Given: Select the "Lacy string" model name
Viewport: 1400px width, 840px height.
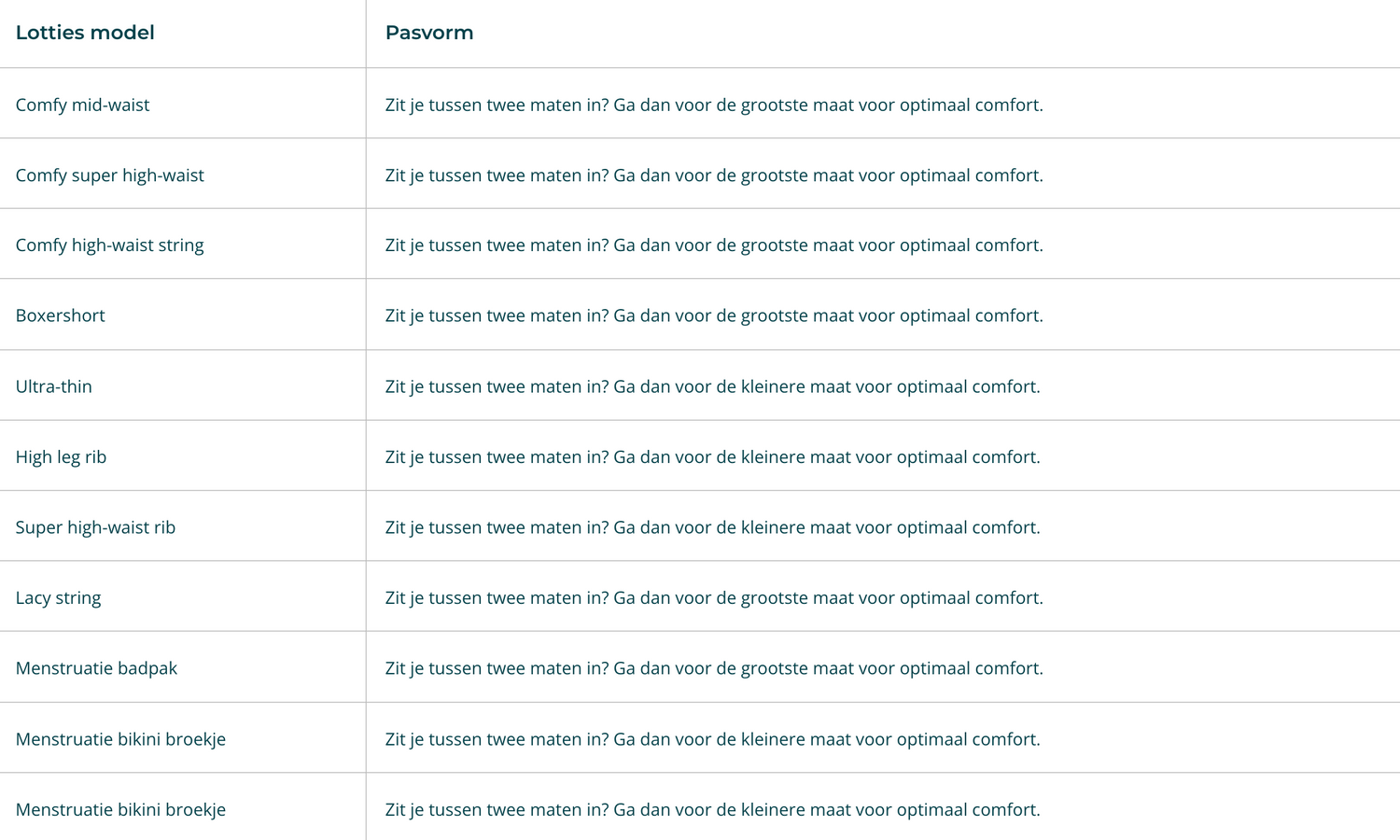Looking at the screenshot, I should click(58, 598).
